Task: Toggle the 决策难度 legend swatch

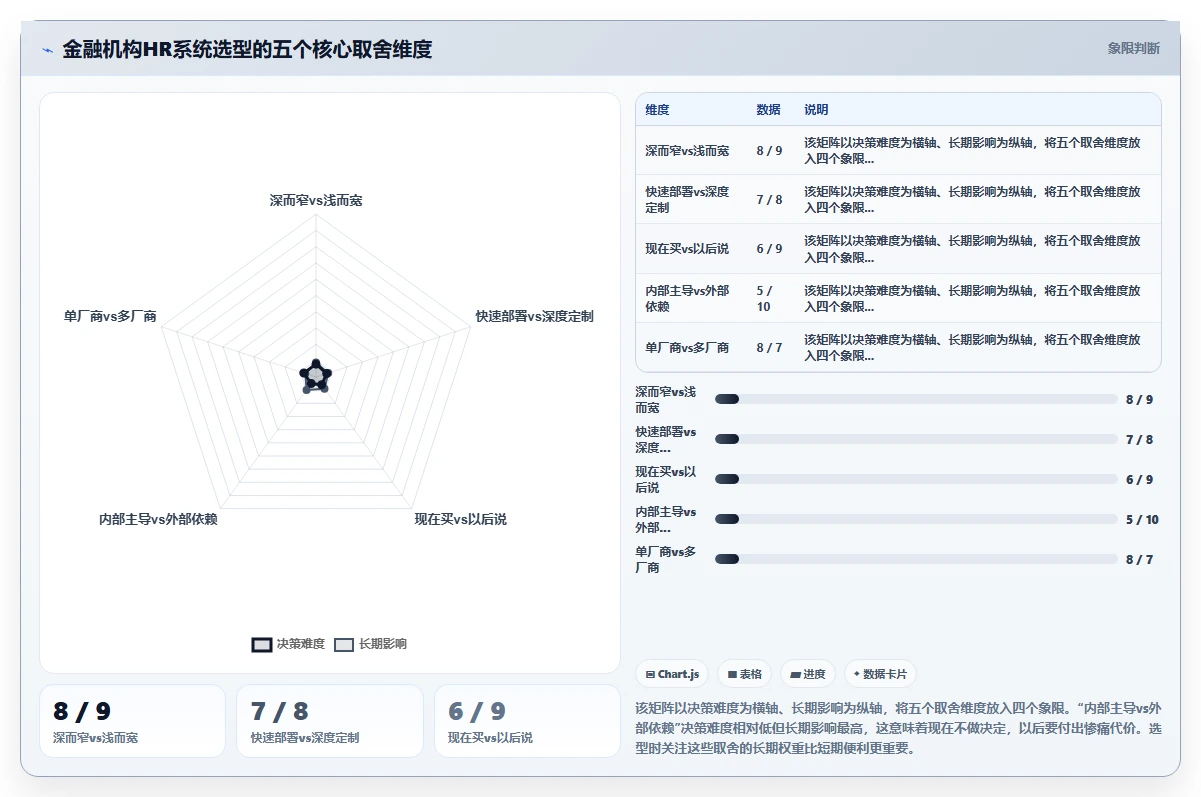Action: click(x=262, y=644)
